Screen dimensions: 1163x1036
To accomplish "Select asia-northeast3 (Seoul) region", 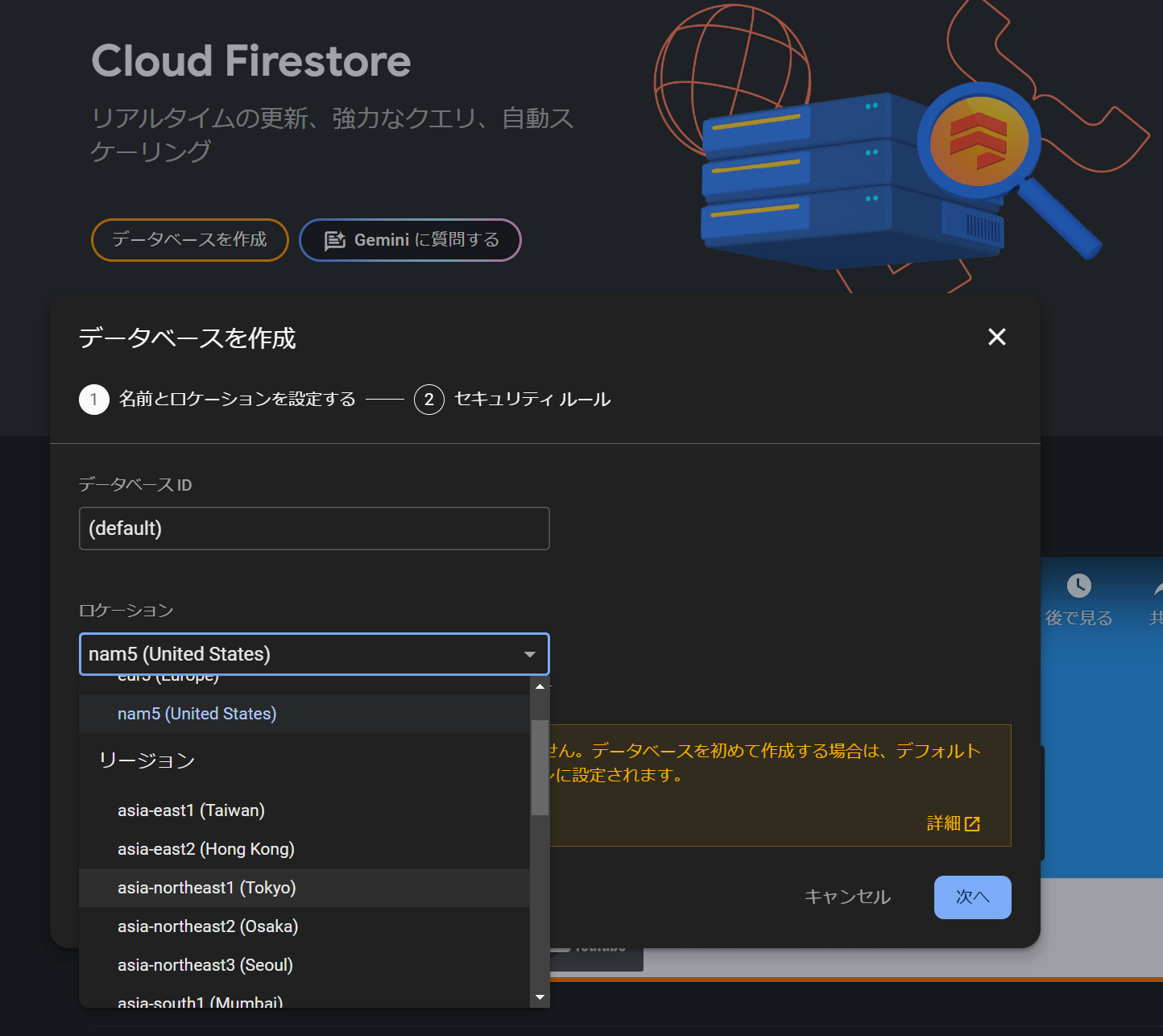I will [x=304, y=965].
